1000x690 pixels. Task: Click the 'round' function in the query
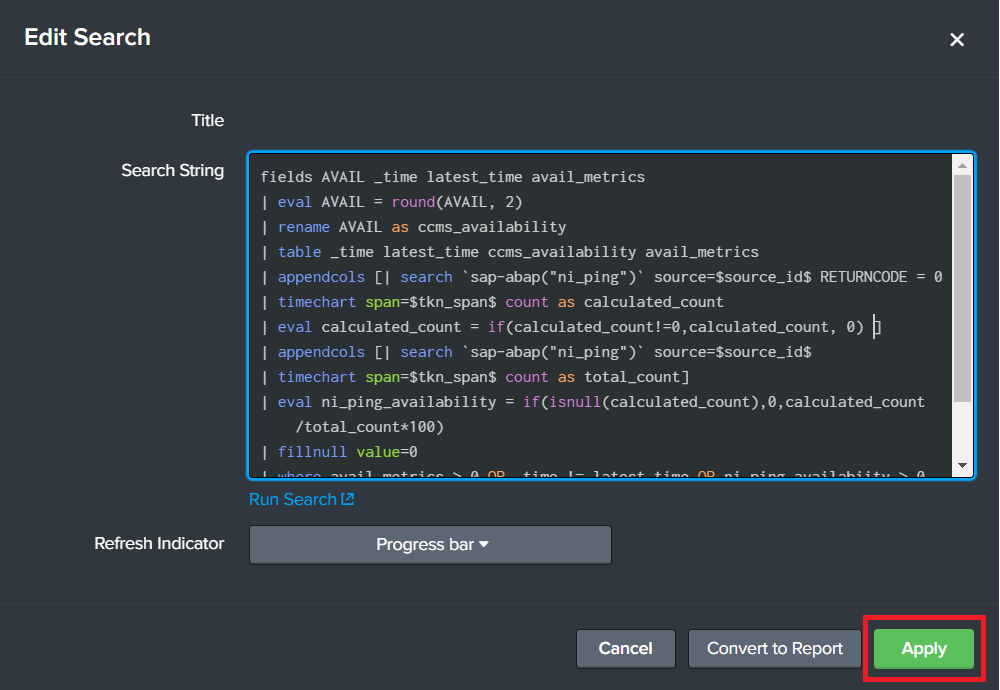(414, 202)
